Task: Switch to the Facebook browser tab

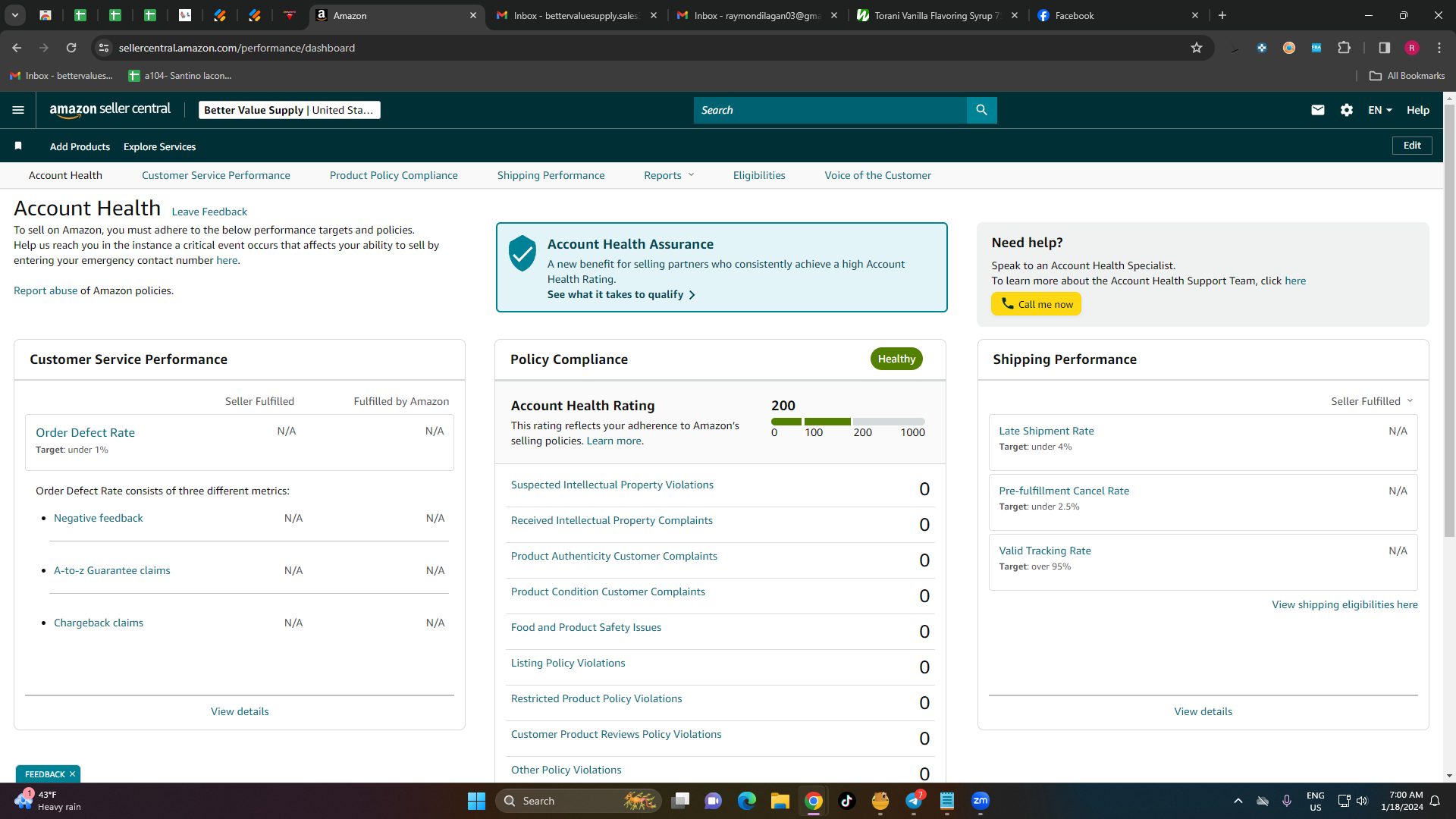Action: (x=1118, y=15)
